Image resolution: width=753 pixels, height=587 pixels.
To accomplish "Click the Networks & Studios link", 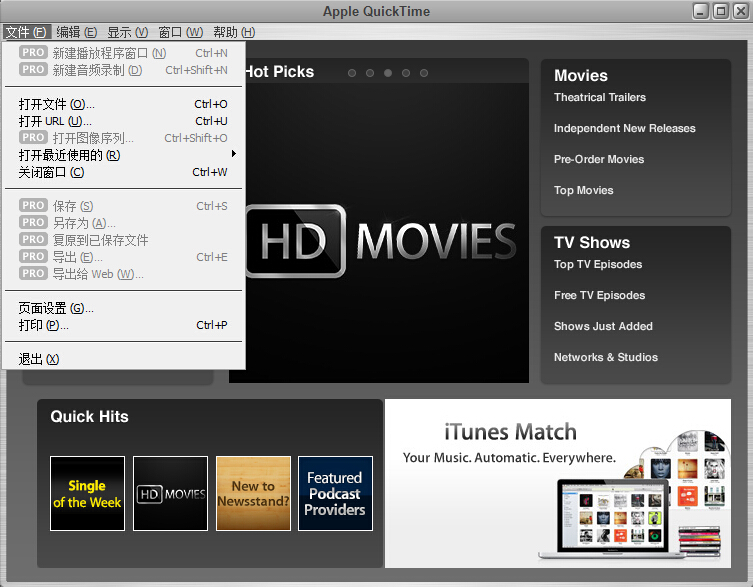I will [606, 358].
